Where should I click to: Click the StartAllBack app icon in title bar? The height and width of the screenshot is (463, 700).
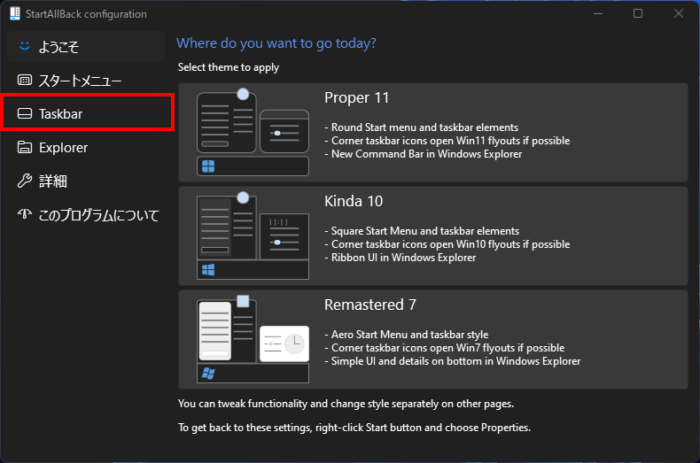click(15, 13)
